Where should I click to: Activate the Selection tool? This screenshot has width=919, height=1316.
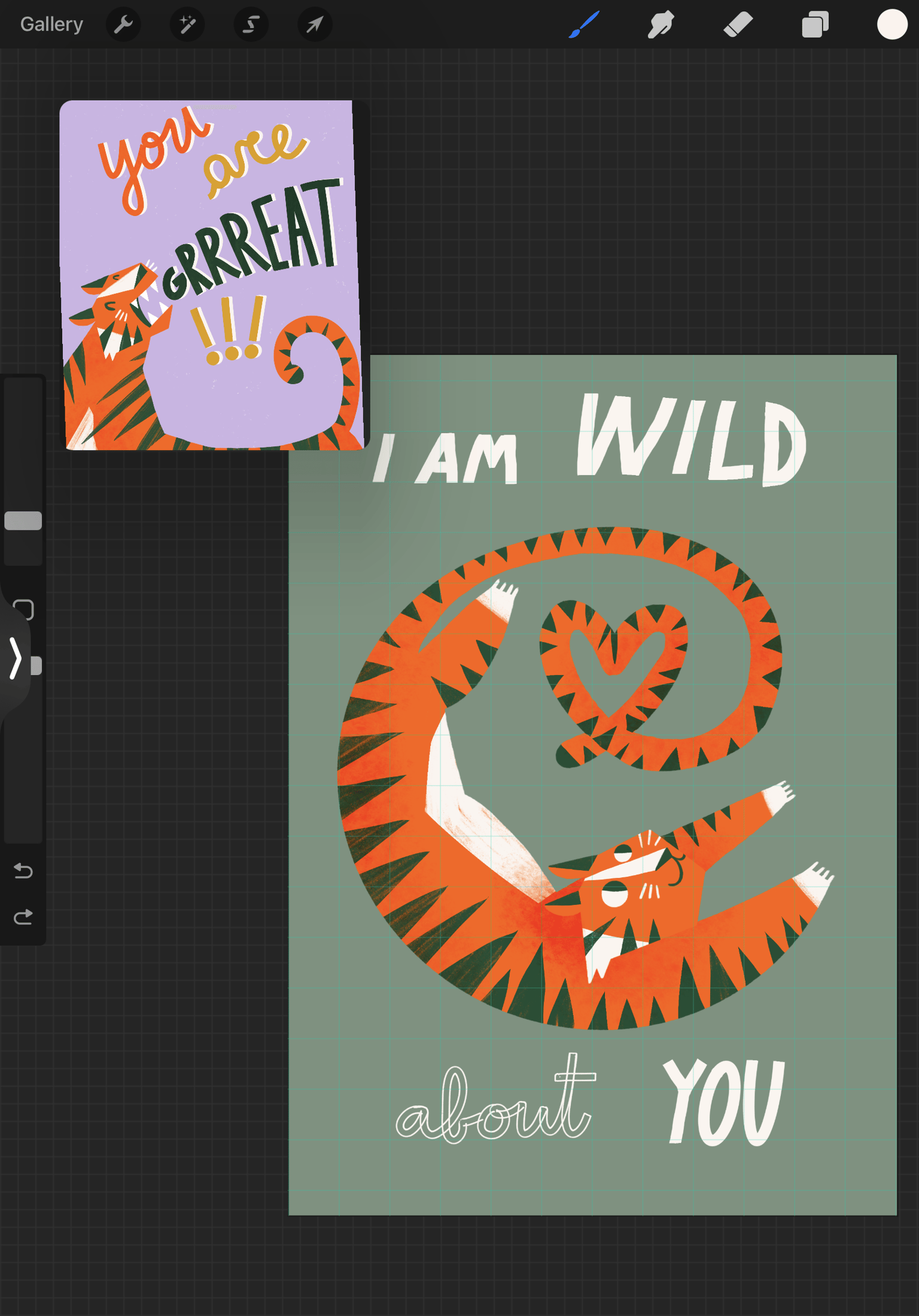[251, 25]
